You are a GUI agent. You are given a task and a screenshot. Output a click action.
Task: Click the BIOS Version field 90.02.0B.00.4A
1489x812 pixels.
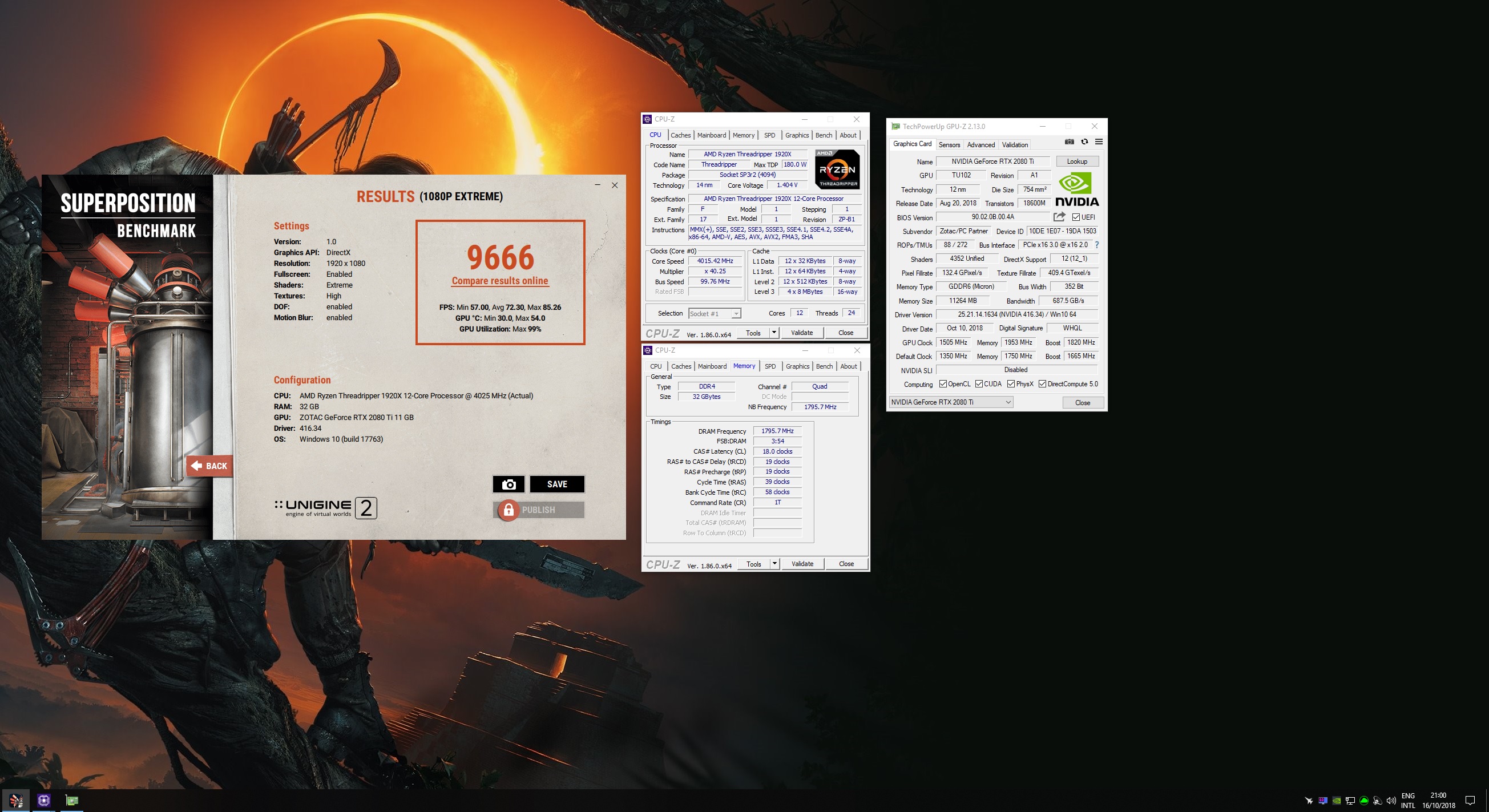(x=993, y=217)
